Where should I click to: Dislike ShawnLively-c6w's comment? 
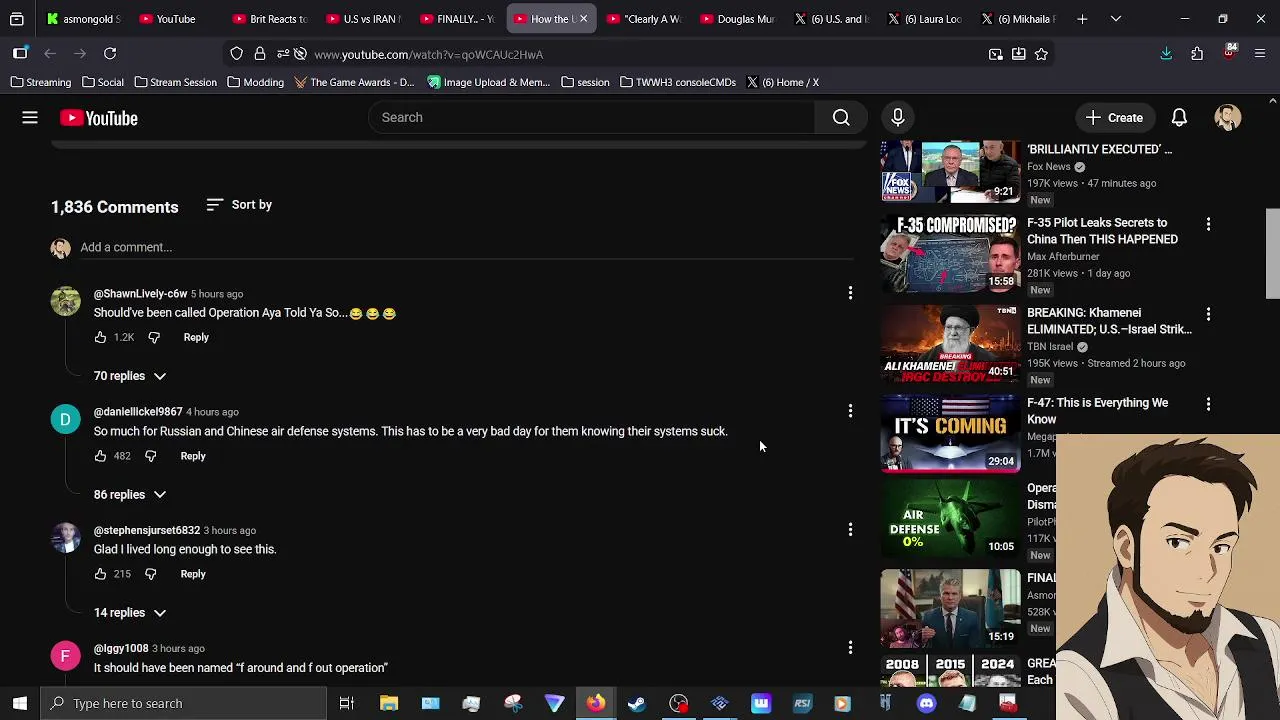(154, 338)
